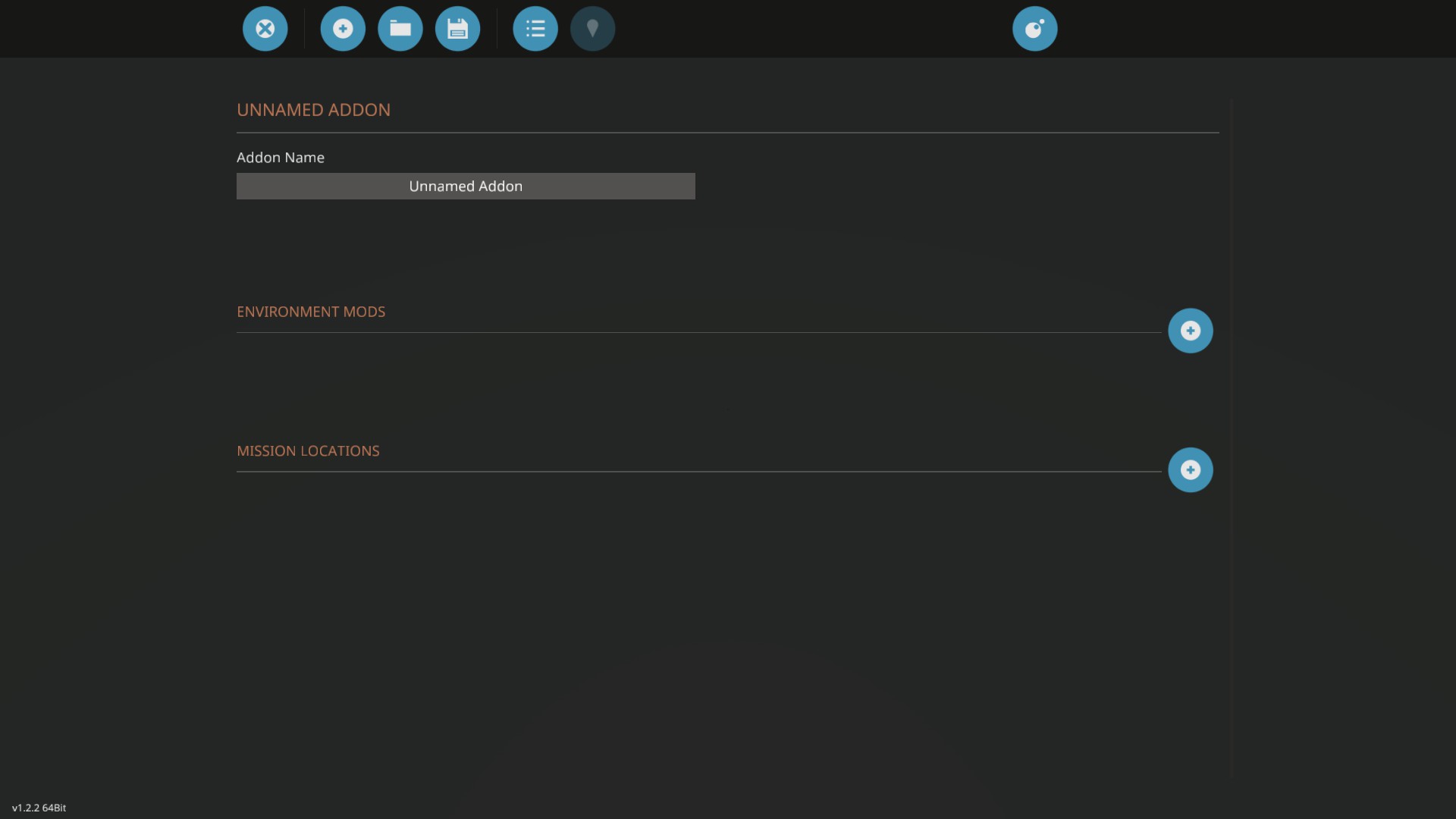Focus the Addon Name text field
Screen dimensions: 1456x819
(466, 187)
